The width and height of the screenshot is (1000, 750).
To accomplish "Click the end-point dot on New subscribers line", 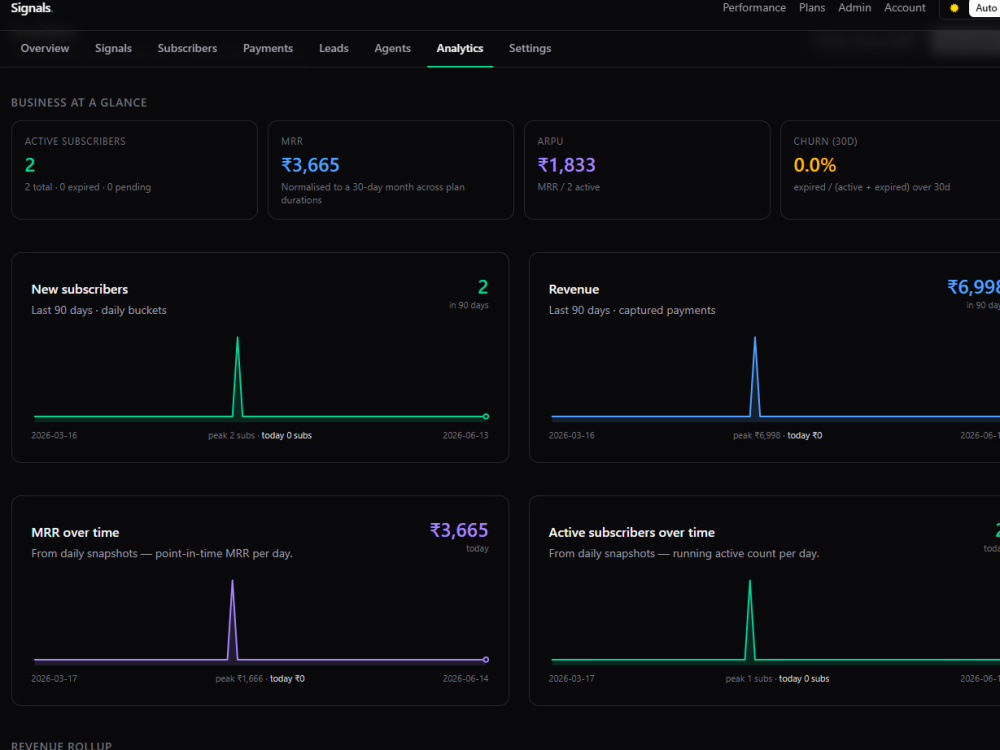I will click(x=486, y=416).
